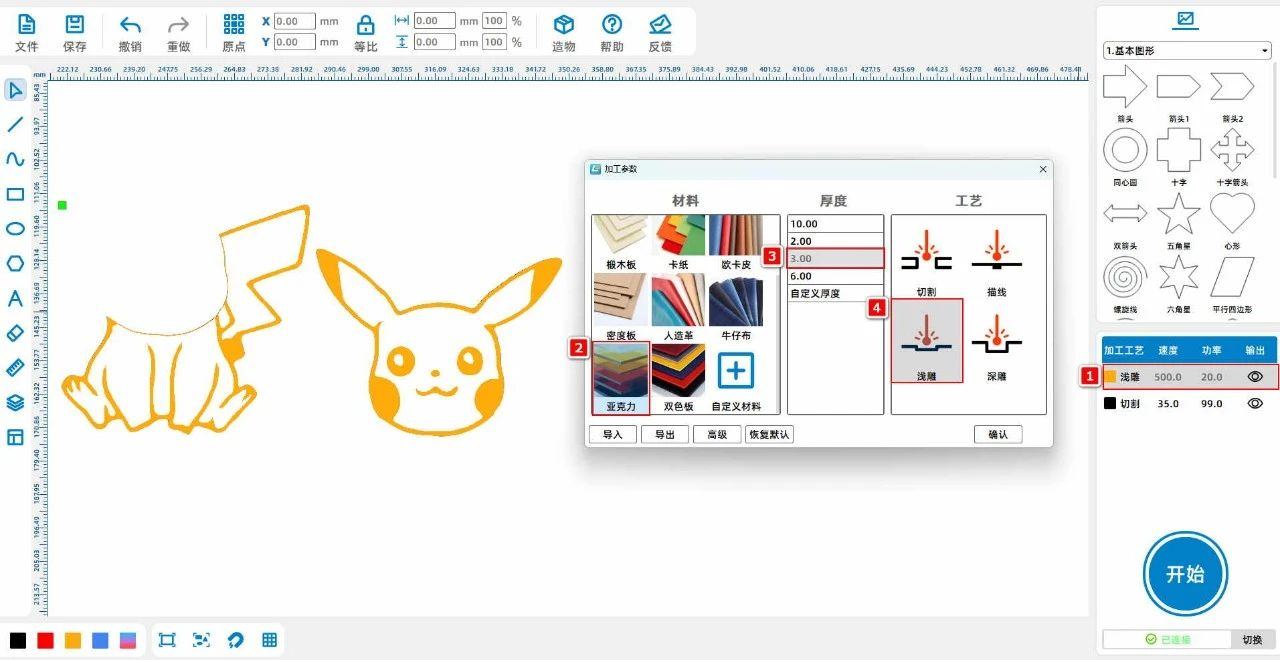Viewport: 1280px width, 660px height.
Task: Pick the eraser tool in sidebar
Action: pyautogui.click(x=15, y=333)
